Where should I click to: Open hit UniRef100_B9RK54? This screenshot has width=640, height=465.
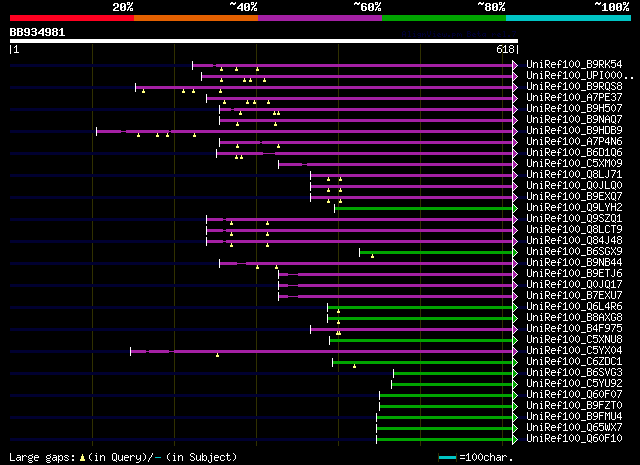click(x=574, y=65)
